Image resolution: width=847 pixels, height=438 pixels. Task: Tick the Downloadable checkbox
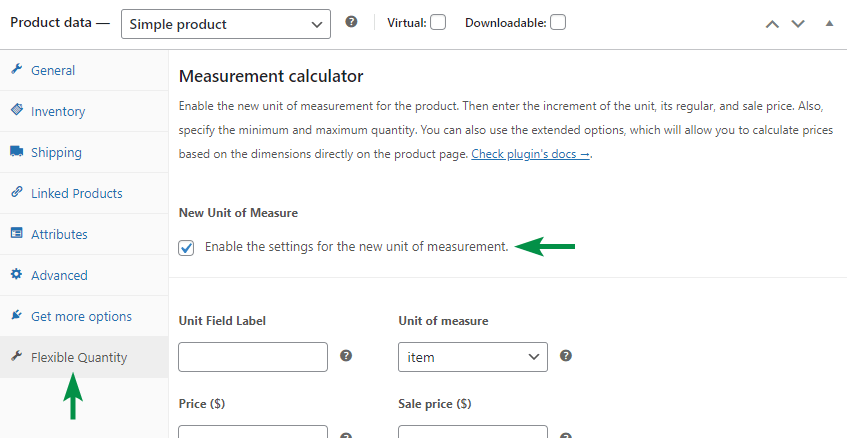pos(558,22)
